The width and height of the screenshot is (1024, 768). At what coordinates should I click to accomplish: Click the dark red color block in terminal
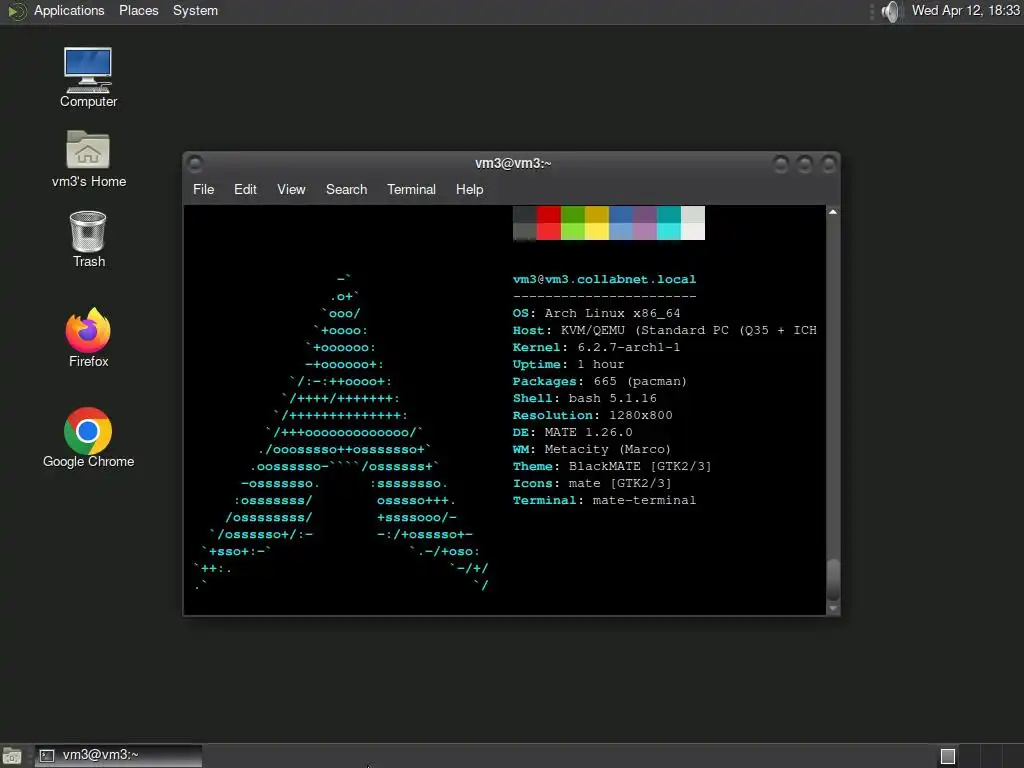549,214
